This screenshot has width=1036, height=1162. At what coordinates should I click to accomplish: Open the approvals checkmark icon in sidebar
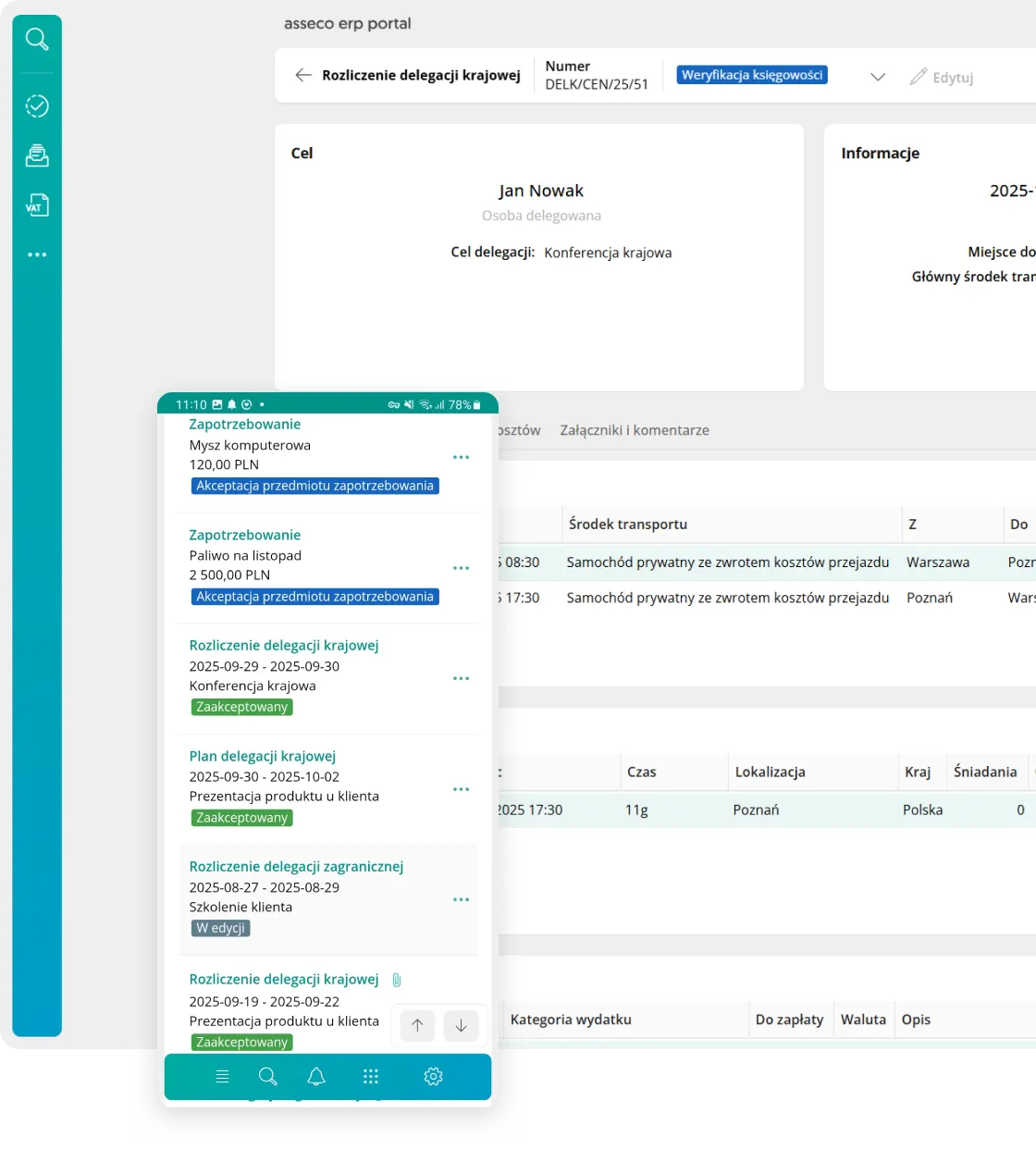[37, 106]
